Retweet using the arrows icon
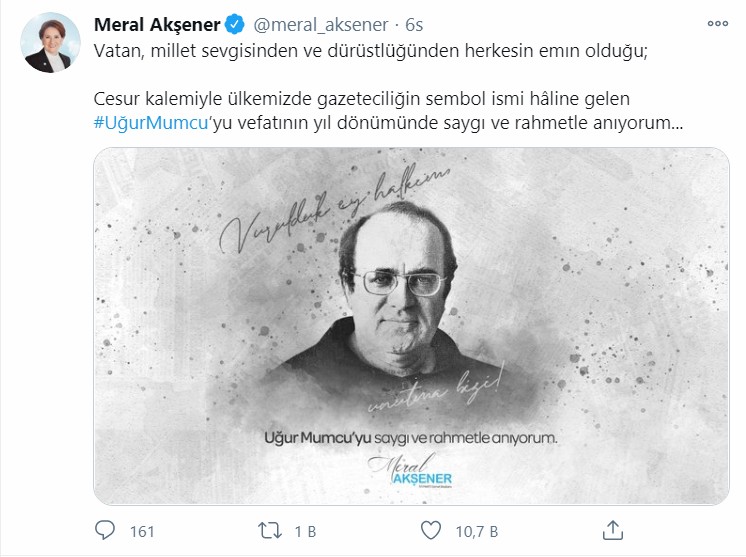The height and width of the screenshot is (557, 746). point(270,530)
